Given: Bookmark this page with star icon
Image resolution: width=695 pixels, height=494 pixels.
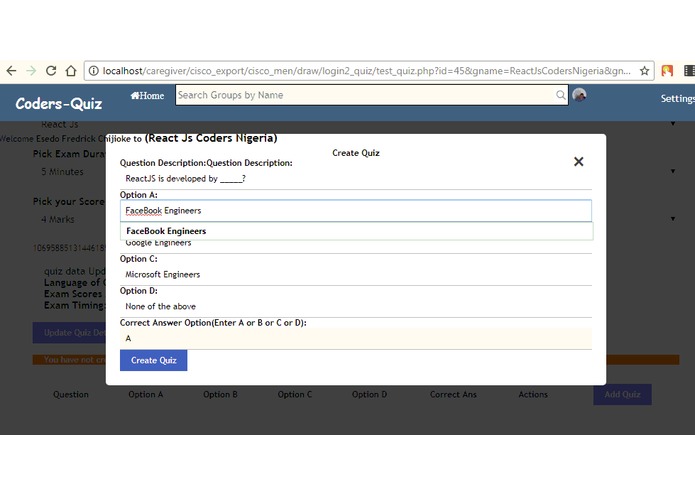Looking at the screenshot, I should click(x=644, y=71).
